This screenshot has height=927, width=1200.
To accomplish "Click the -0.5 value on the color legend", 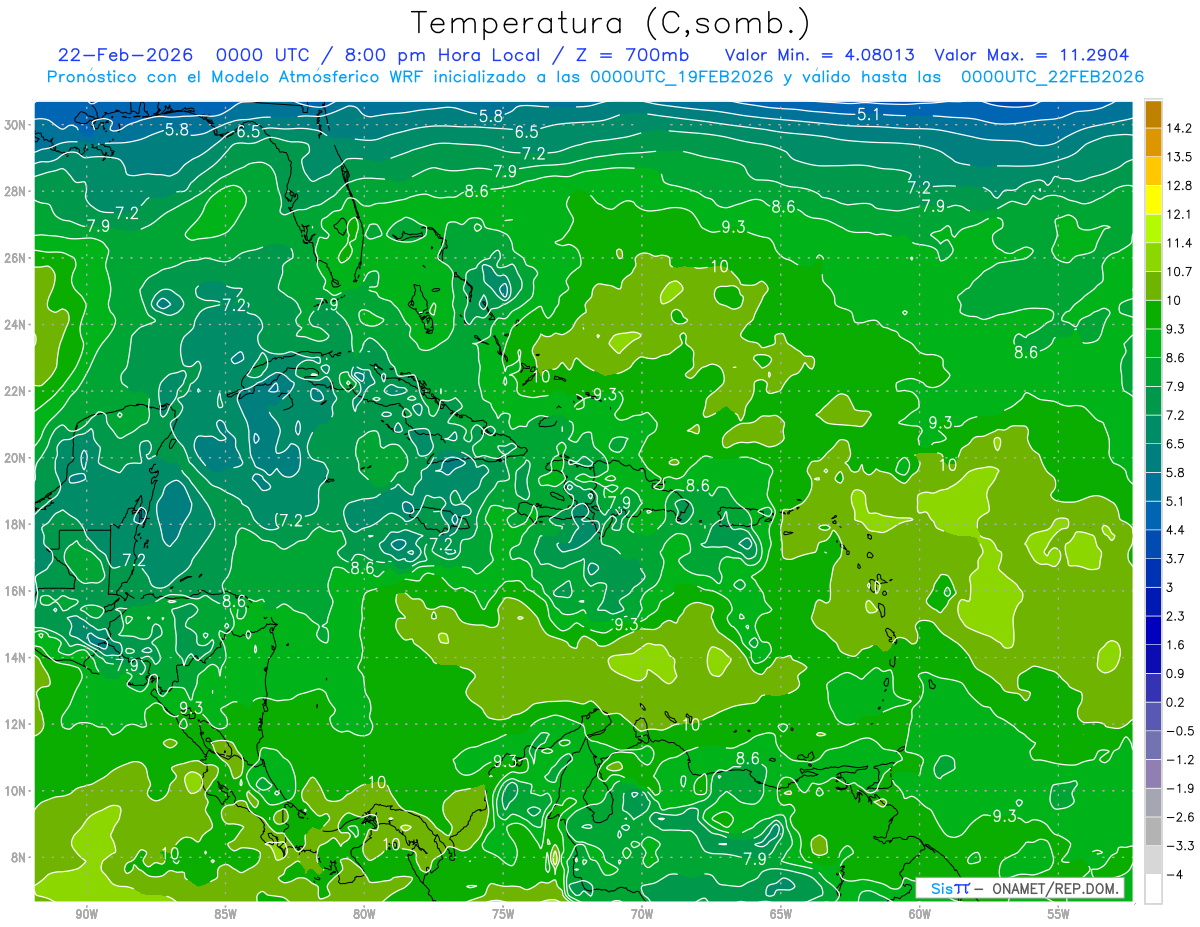I will (x=1180, y=731).
